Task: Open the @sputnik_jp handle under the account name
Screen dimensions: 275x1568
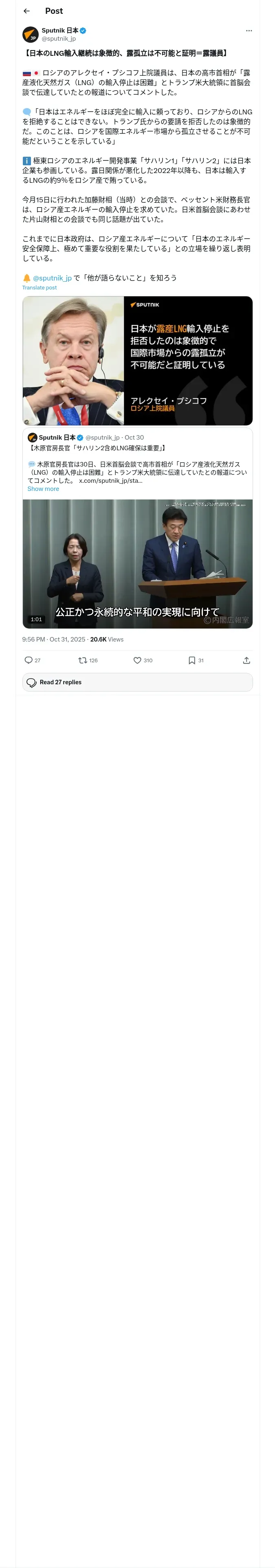Action: pyautogui.click(x=59, y=38)
